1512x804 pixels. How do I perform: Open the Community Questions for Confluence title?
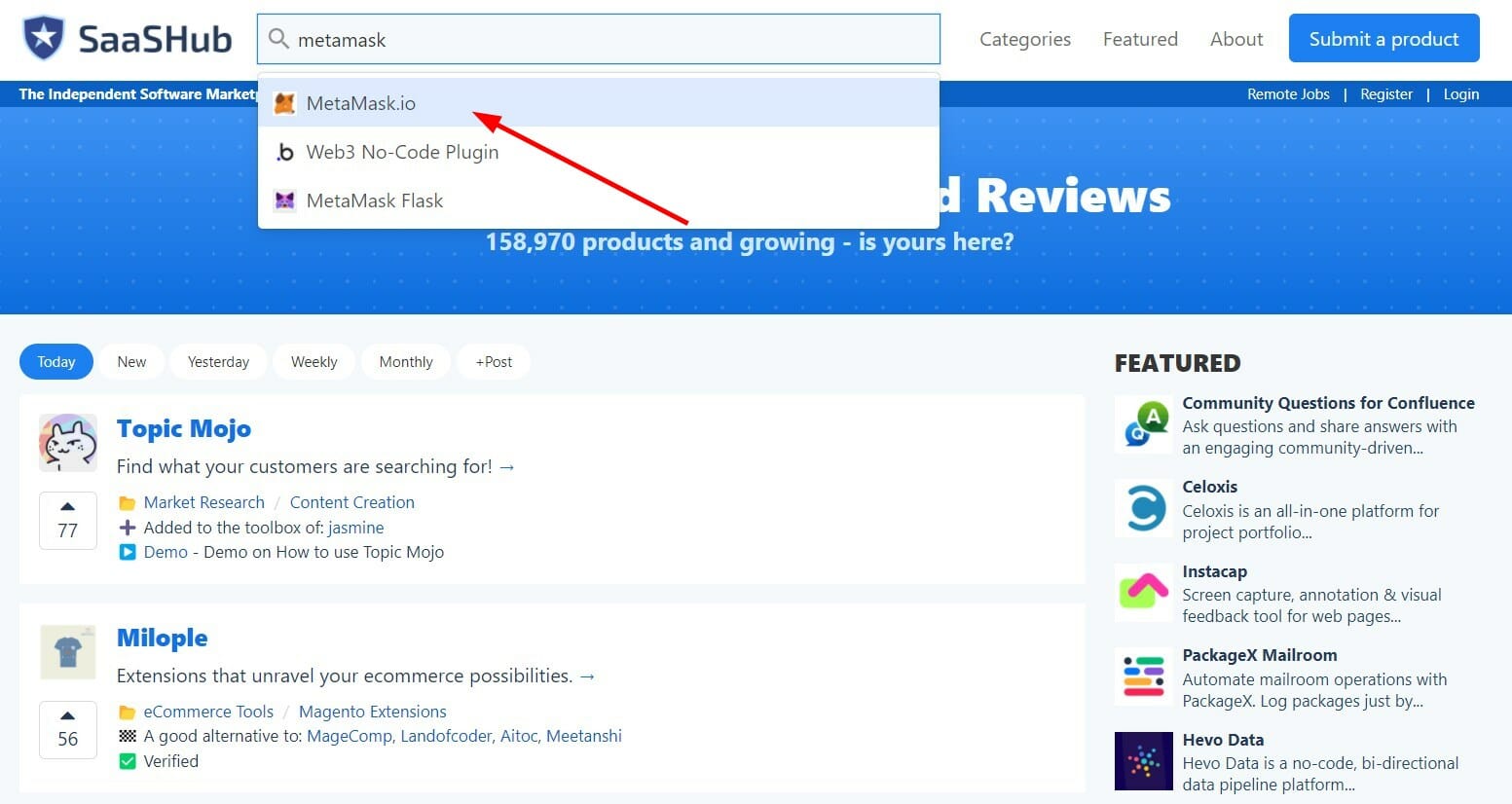tap(1329, 403)
